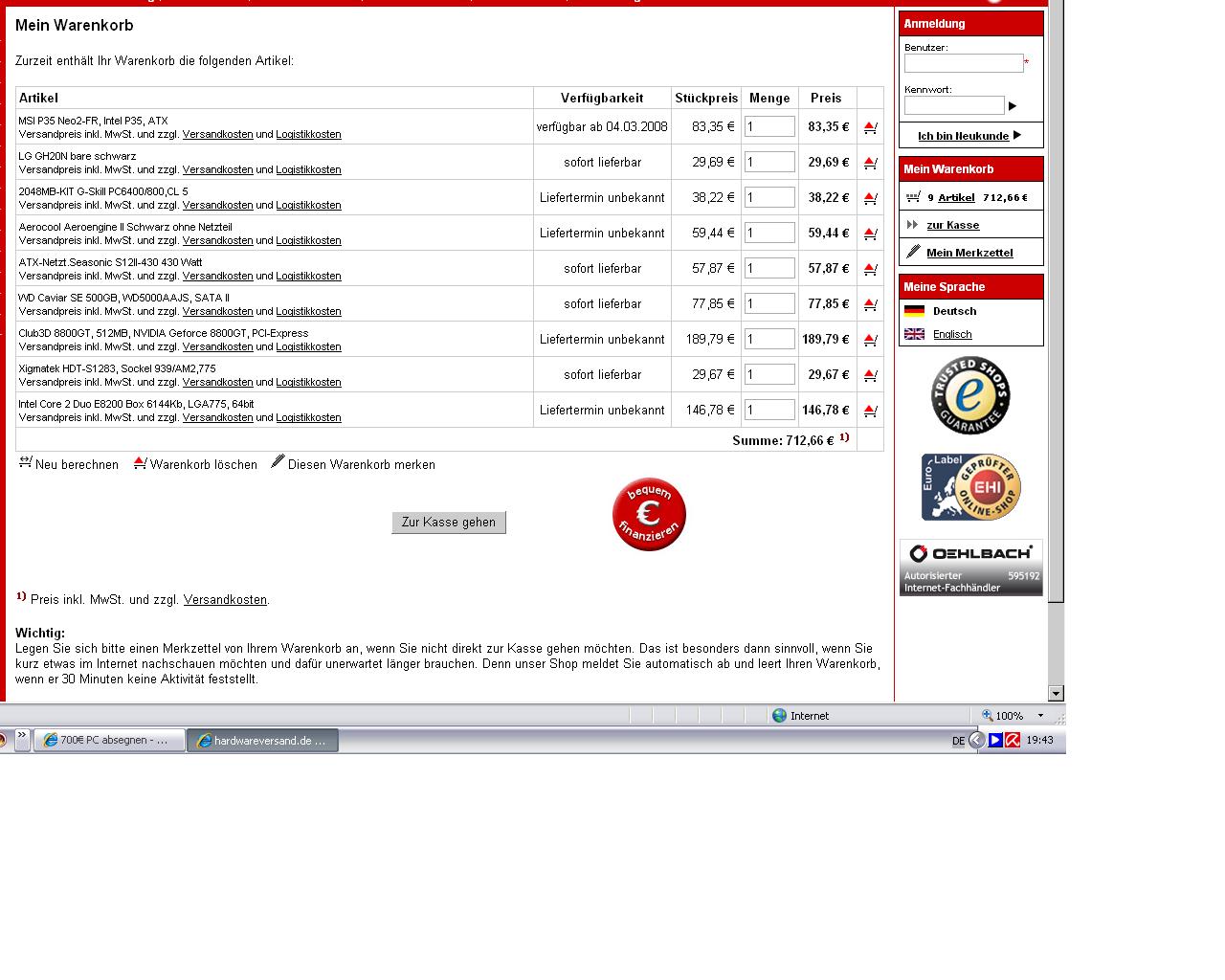Viewport: 1225px width, 980px height.
Task: Switch to hardwareversand.de taskbar window
Action: pyautogui.click(x=262, y=740)
